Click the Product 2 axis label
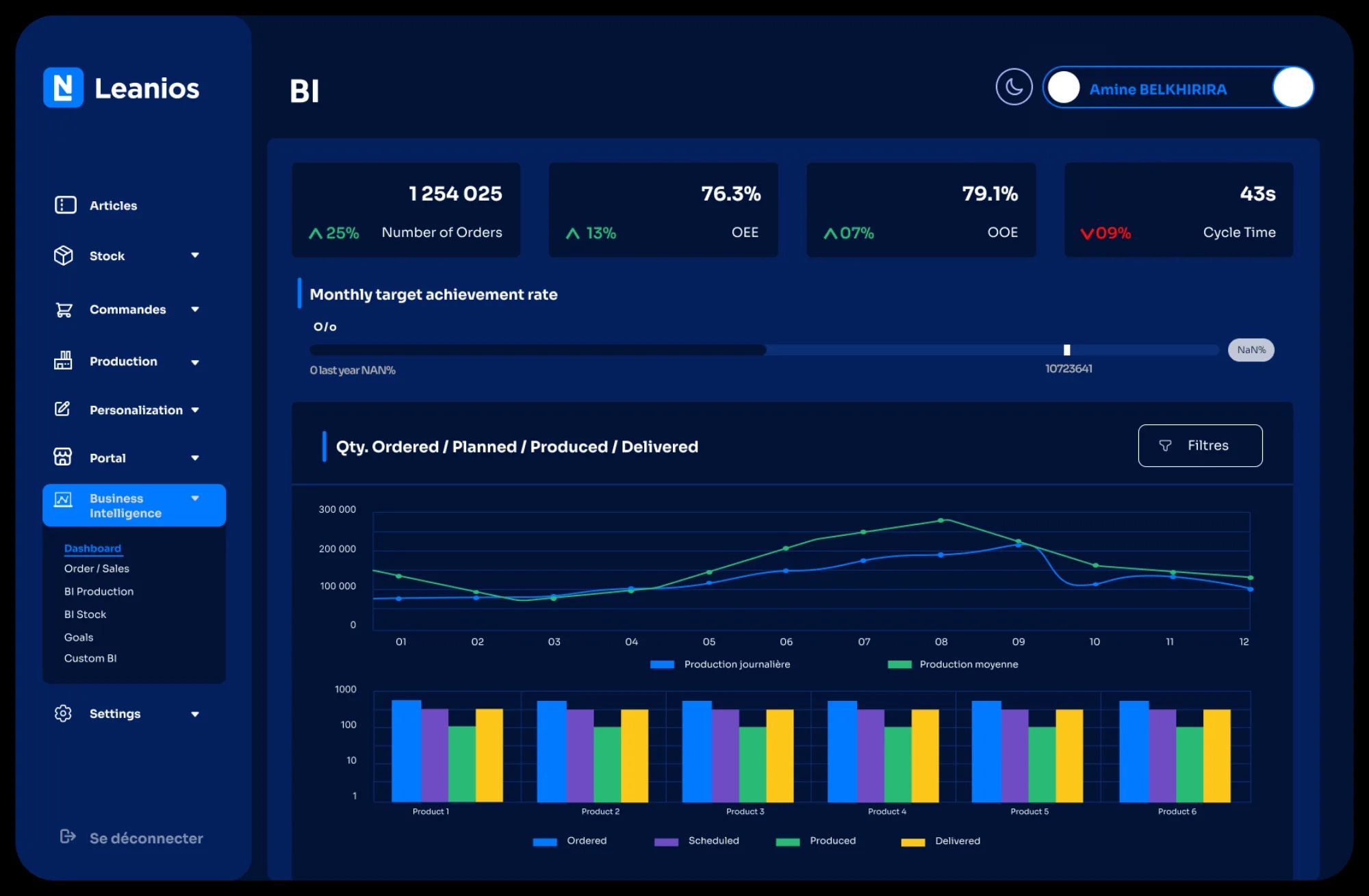 pos(600,811)
